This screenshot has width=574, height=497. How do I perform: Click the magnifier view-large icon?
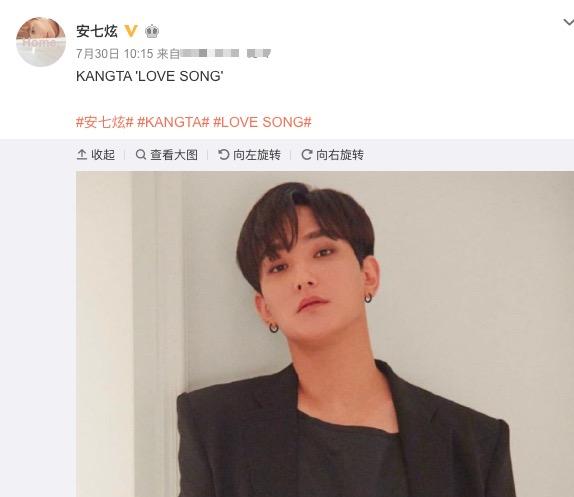pos(141,155)
